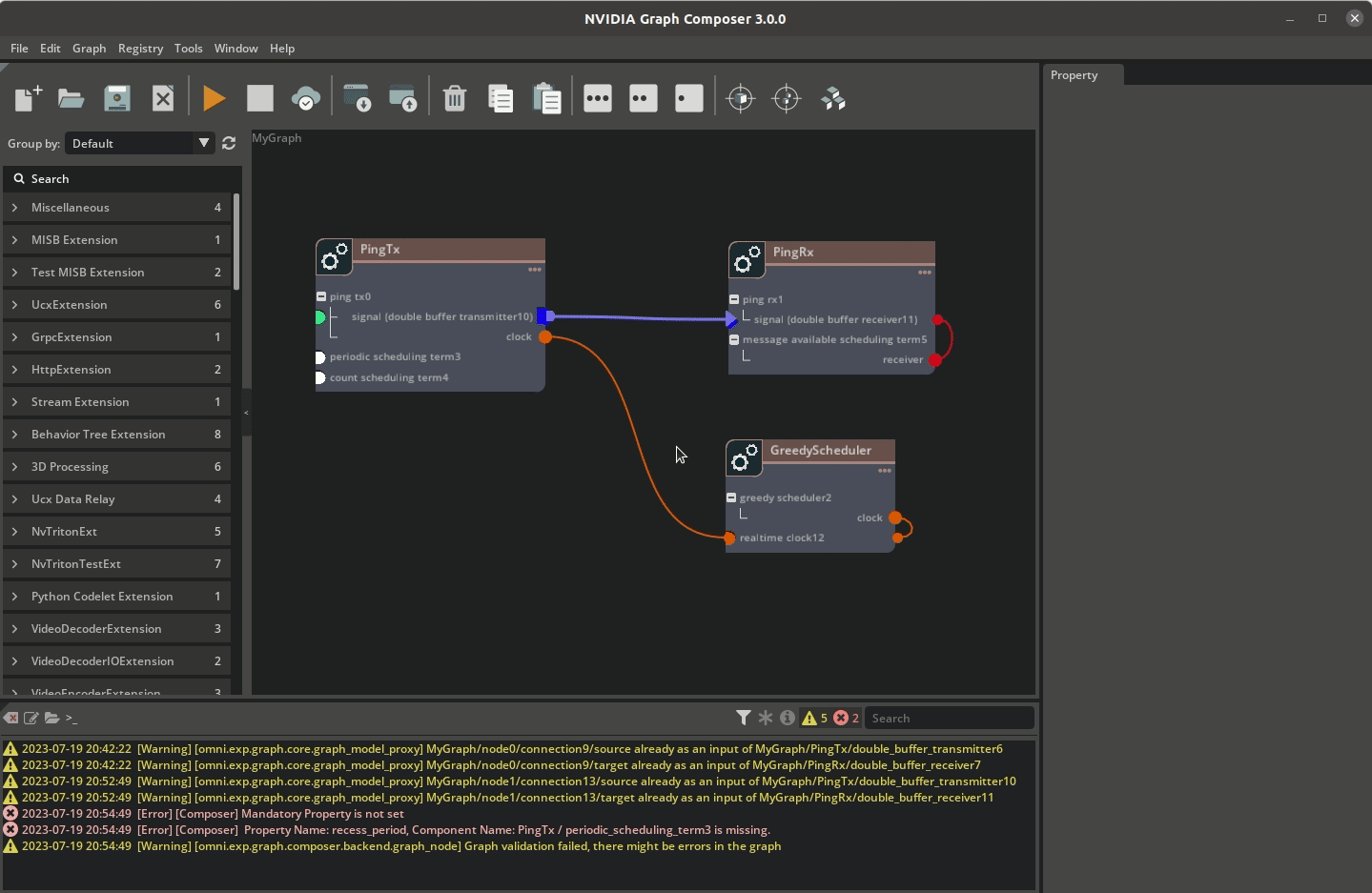This screenshot has height=893, width=1372.
Task: Click the cloud checkmark sync icon
Action: tap(306, 98)
